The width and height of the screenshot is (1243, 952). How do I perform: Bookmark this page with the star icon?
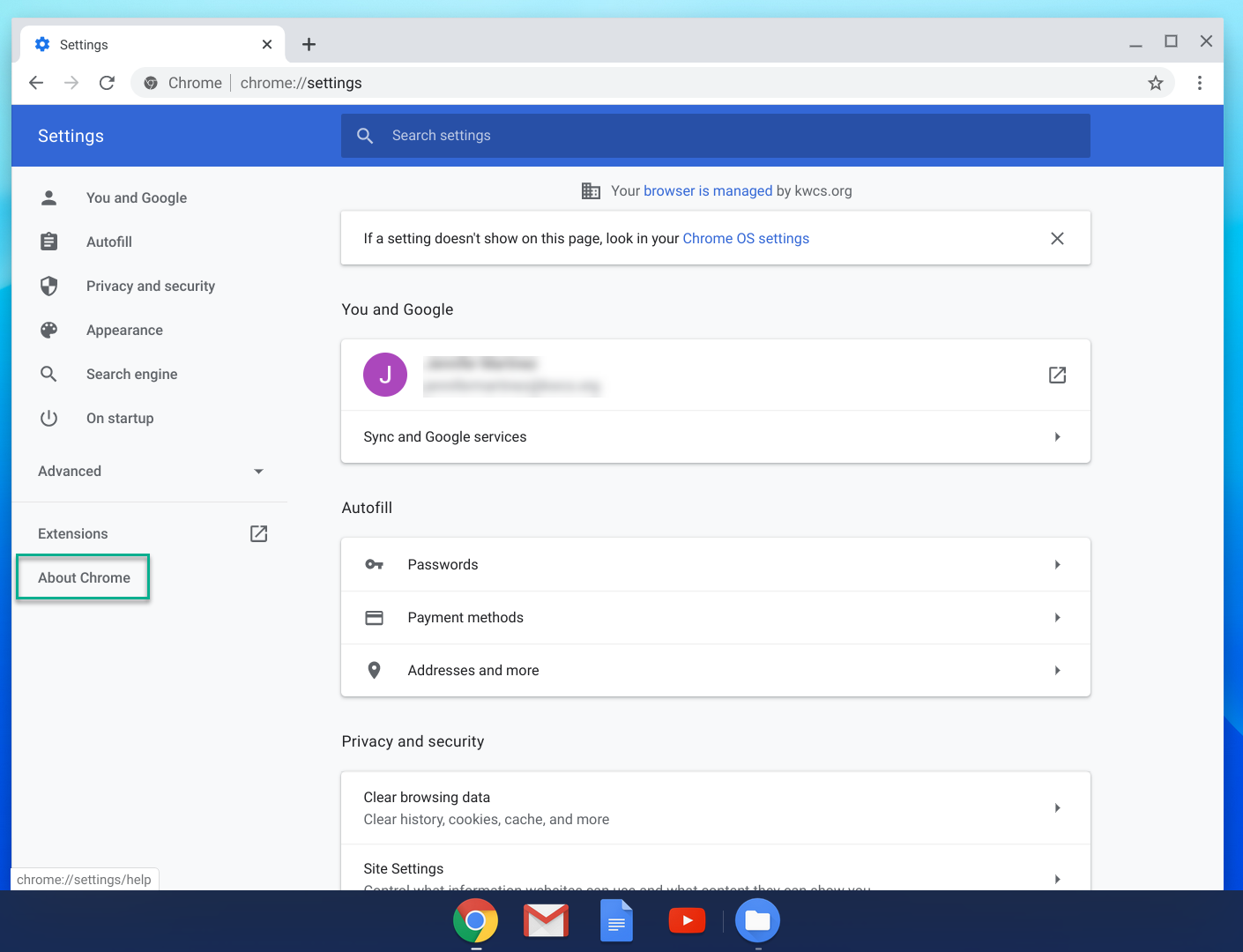click(x=1155, y=83)
